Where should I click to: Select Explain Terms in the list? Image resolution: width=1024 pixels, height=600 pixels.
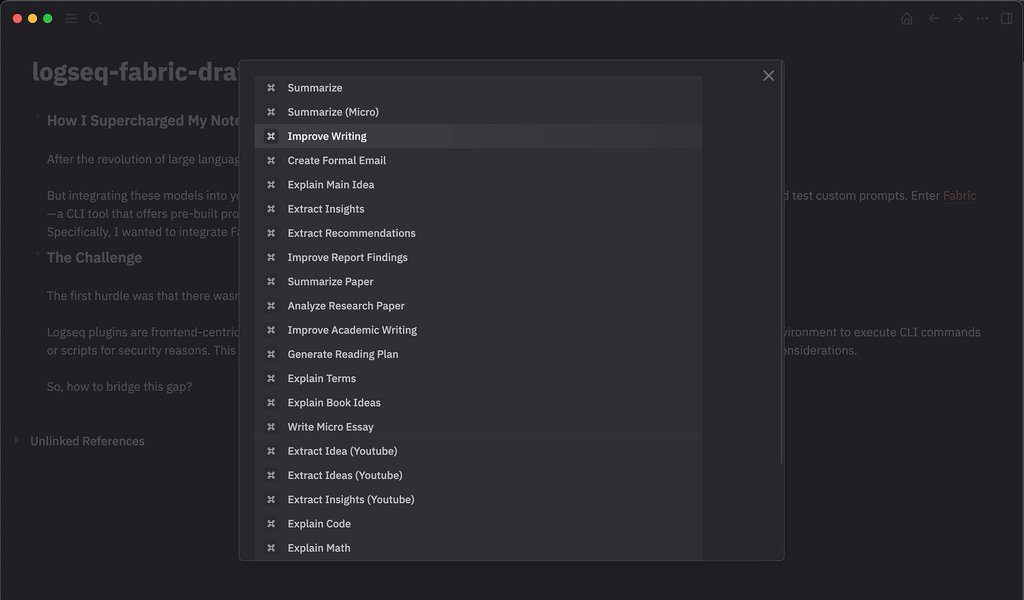pos(478,378)
